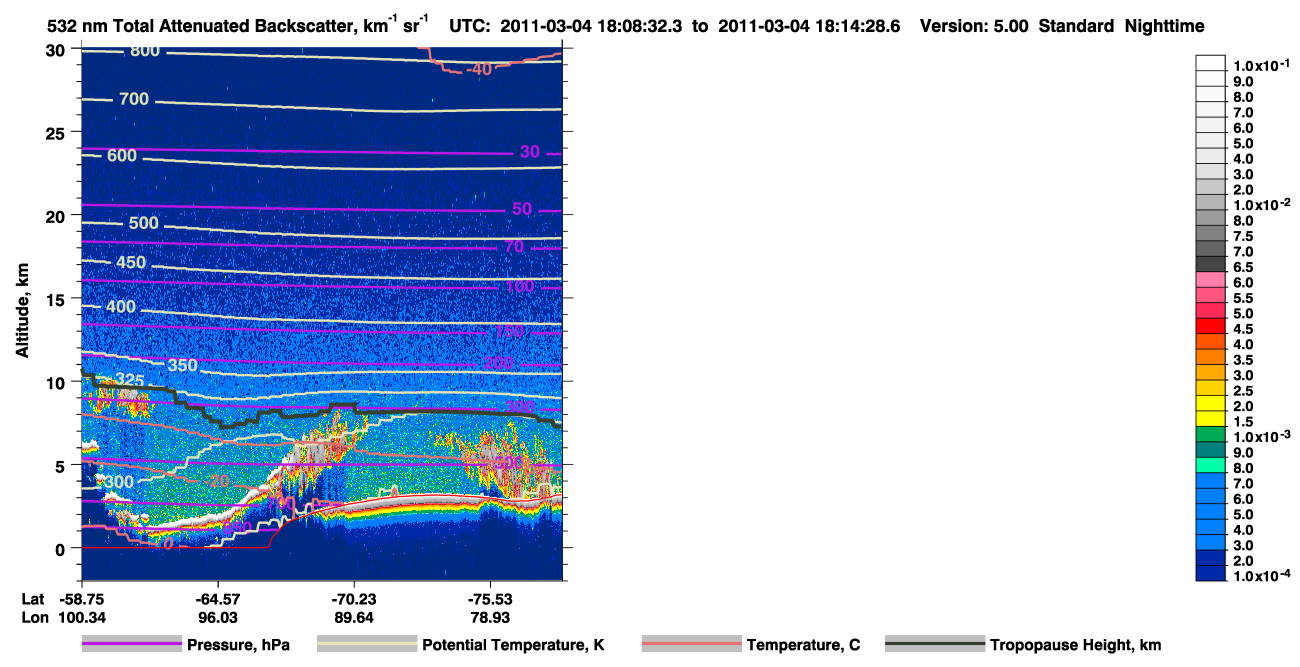Click the salmon Temperature legend line sample
This screenshot has height=667, width=1300.
[691, 645]
